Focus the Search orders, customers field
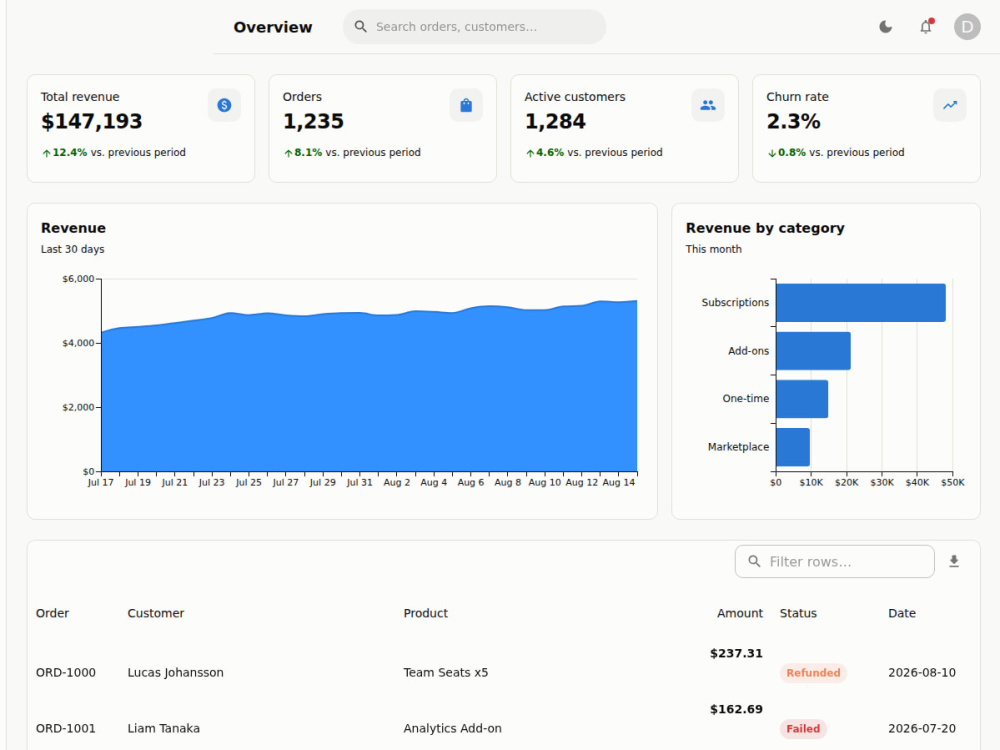The height and width of the screenshot is (750, 1000). 474,27
